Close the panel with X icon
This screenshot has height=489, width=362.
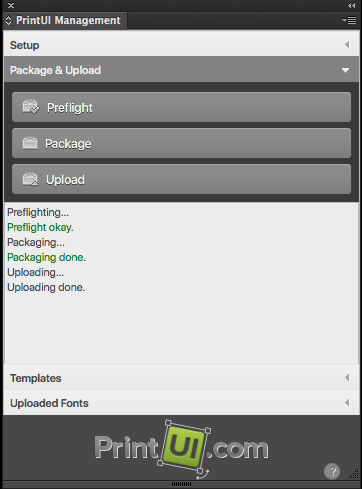11,5
